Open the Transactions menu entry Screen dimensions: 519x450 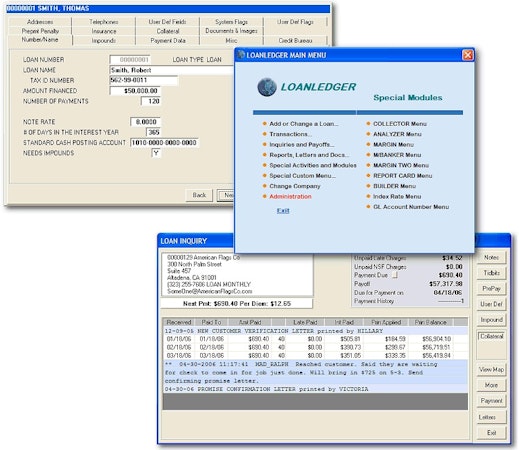coord(290,134)
